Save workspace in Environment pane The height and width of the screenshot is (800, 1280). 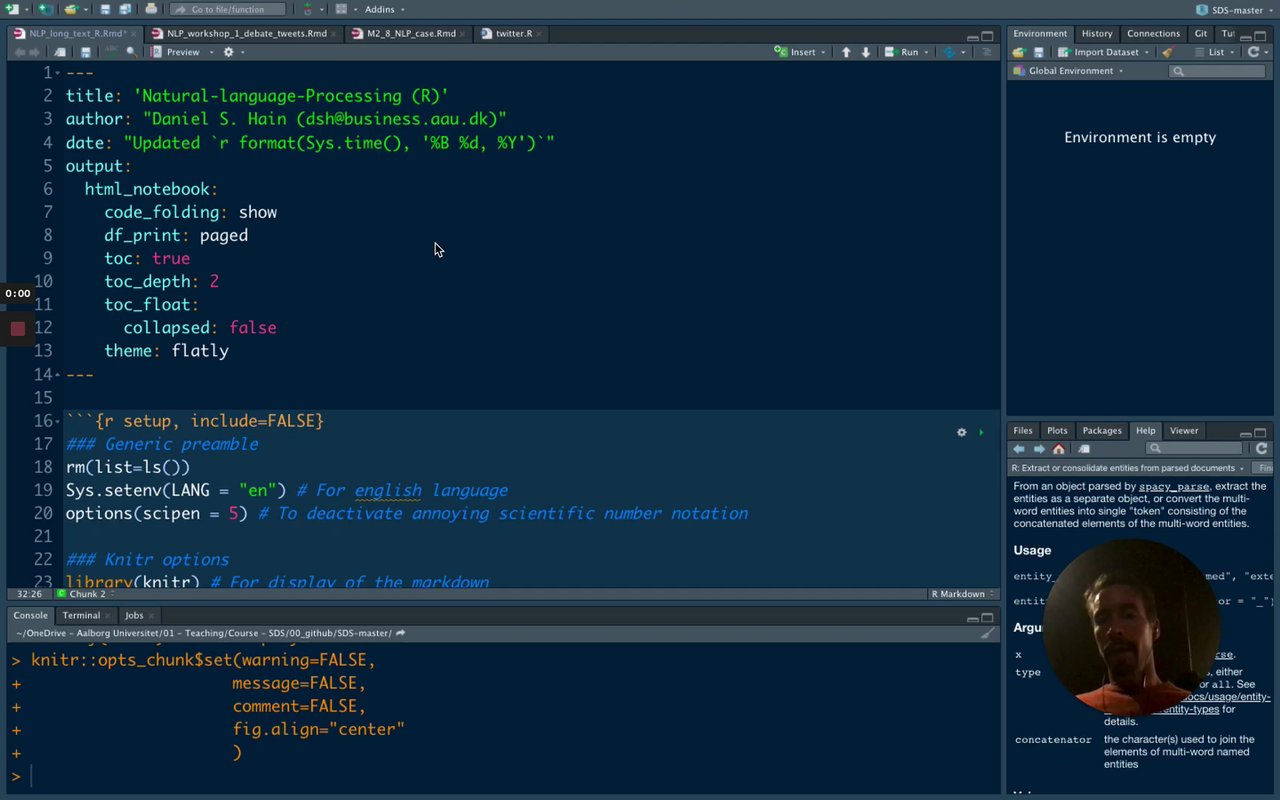pyautogui.click(x=1039, y=52)
